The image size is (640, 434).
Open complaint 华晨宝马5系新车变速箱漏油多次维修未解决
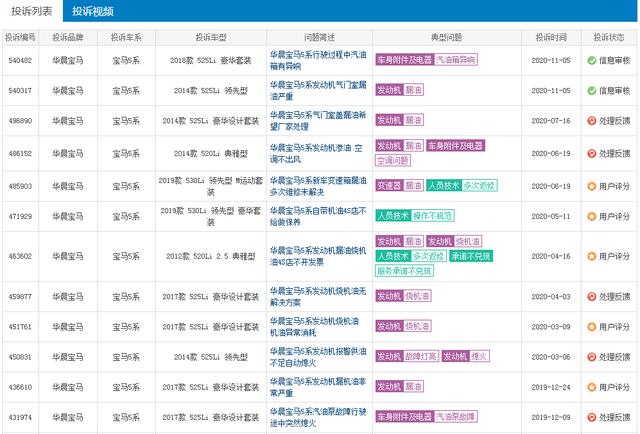[318, 186]
